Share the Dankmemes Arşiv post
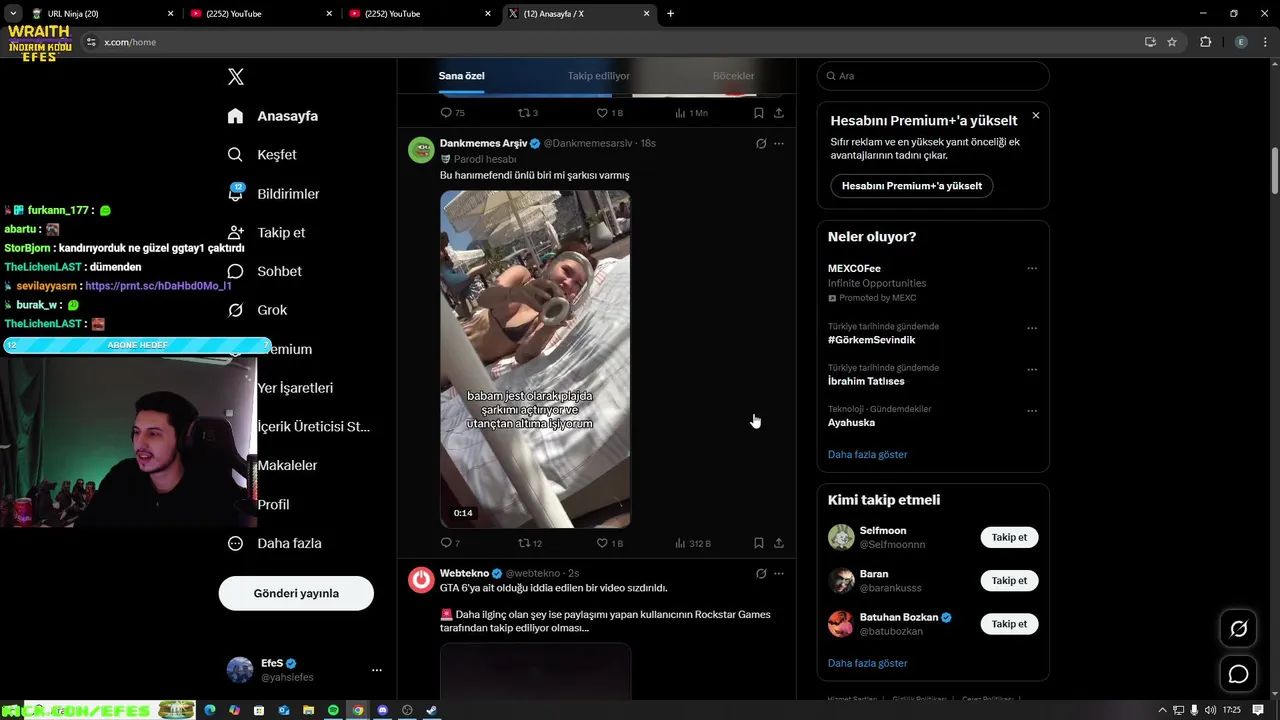The width and height of the screenshot is (1280, 720). coord(779,543)
